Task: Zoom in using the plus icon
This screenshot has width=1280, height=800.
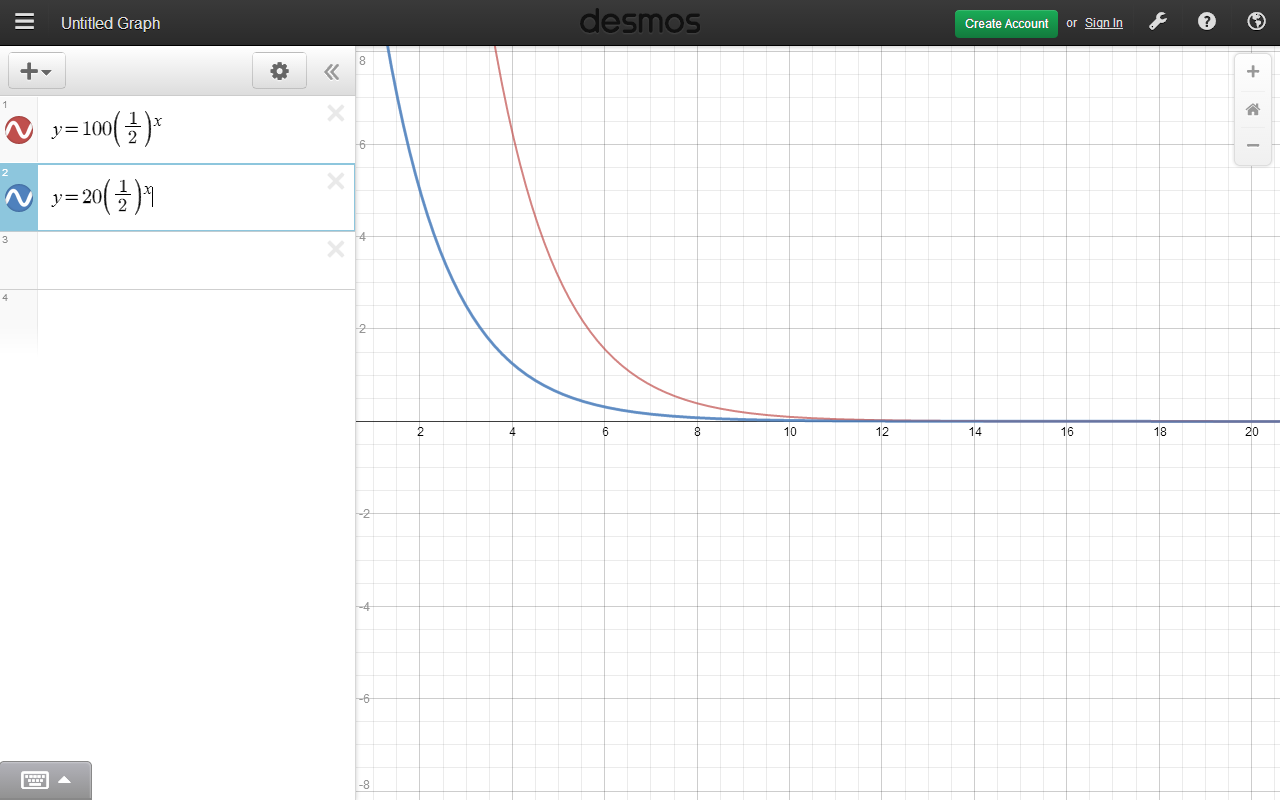Action: pos(1252,71)
